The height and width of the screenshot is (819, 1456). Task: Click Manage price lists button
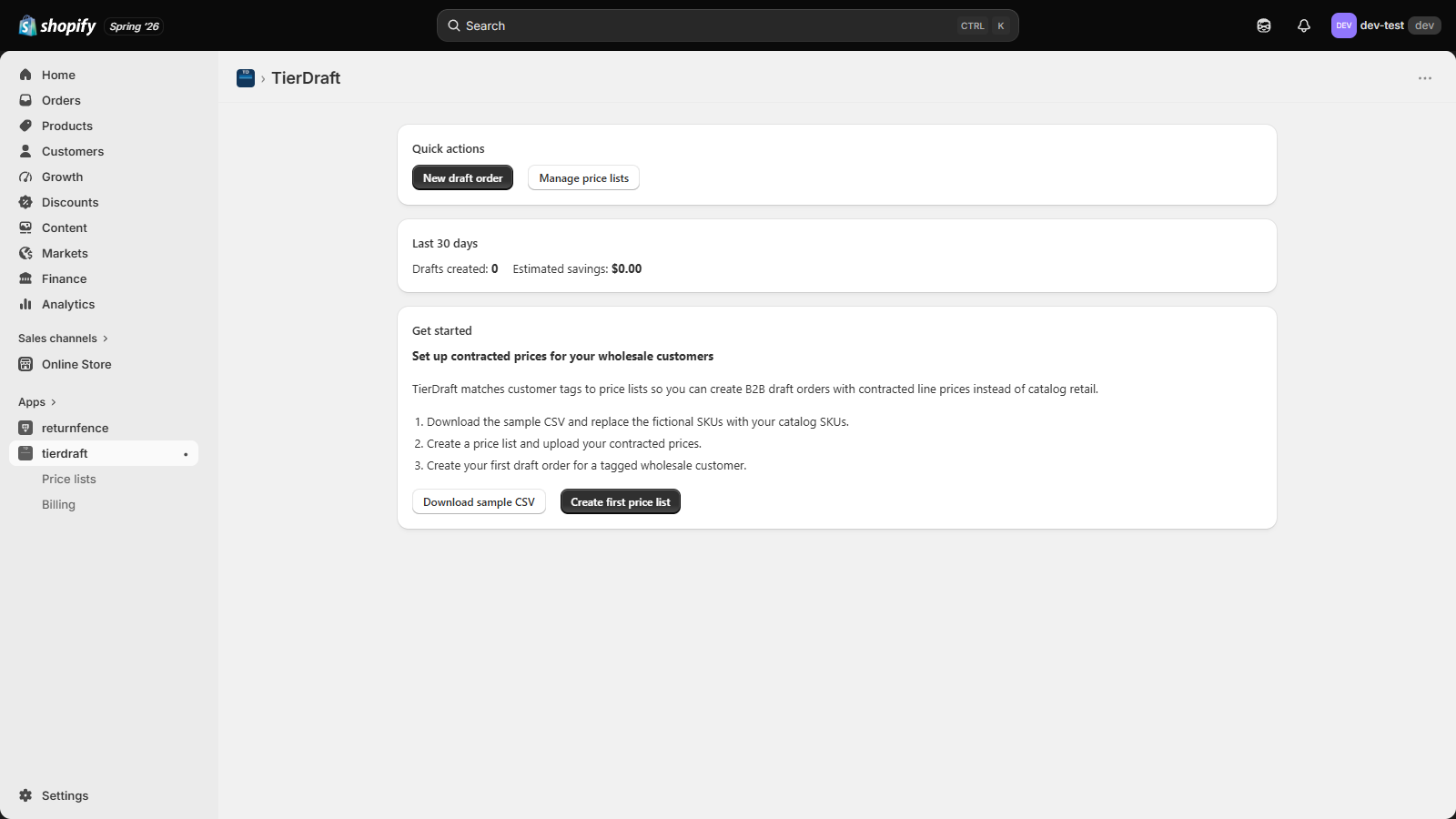pos(583,177)
